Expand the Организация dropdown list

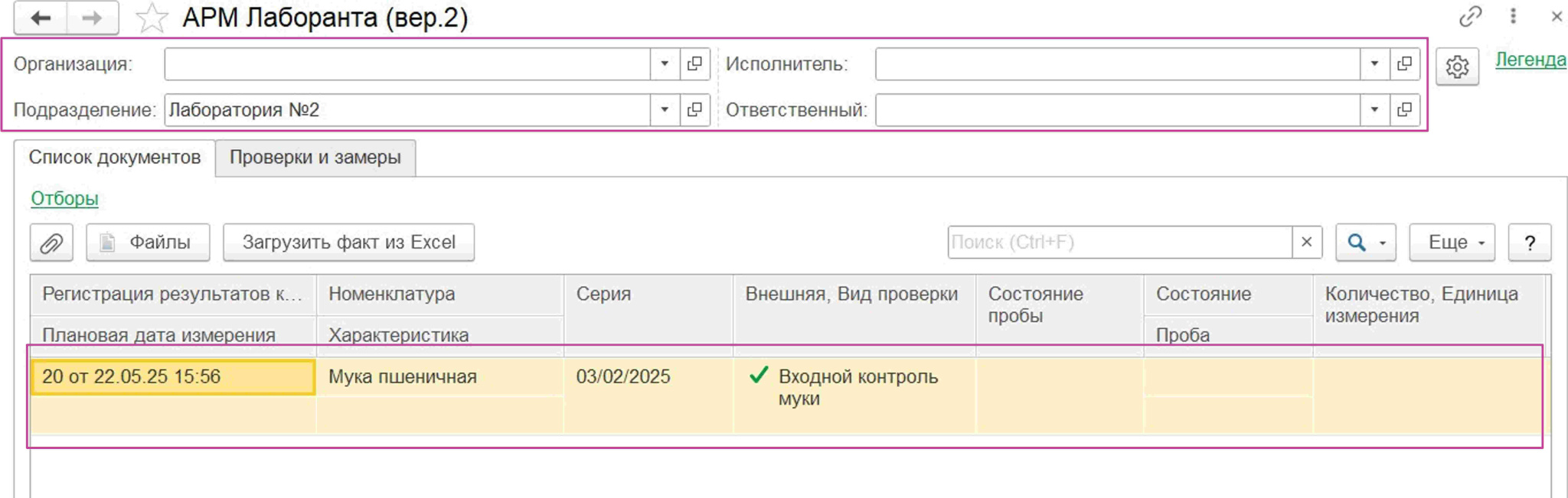point(665,64)
